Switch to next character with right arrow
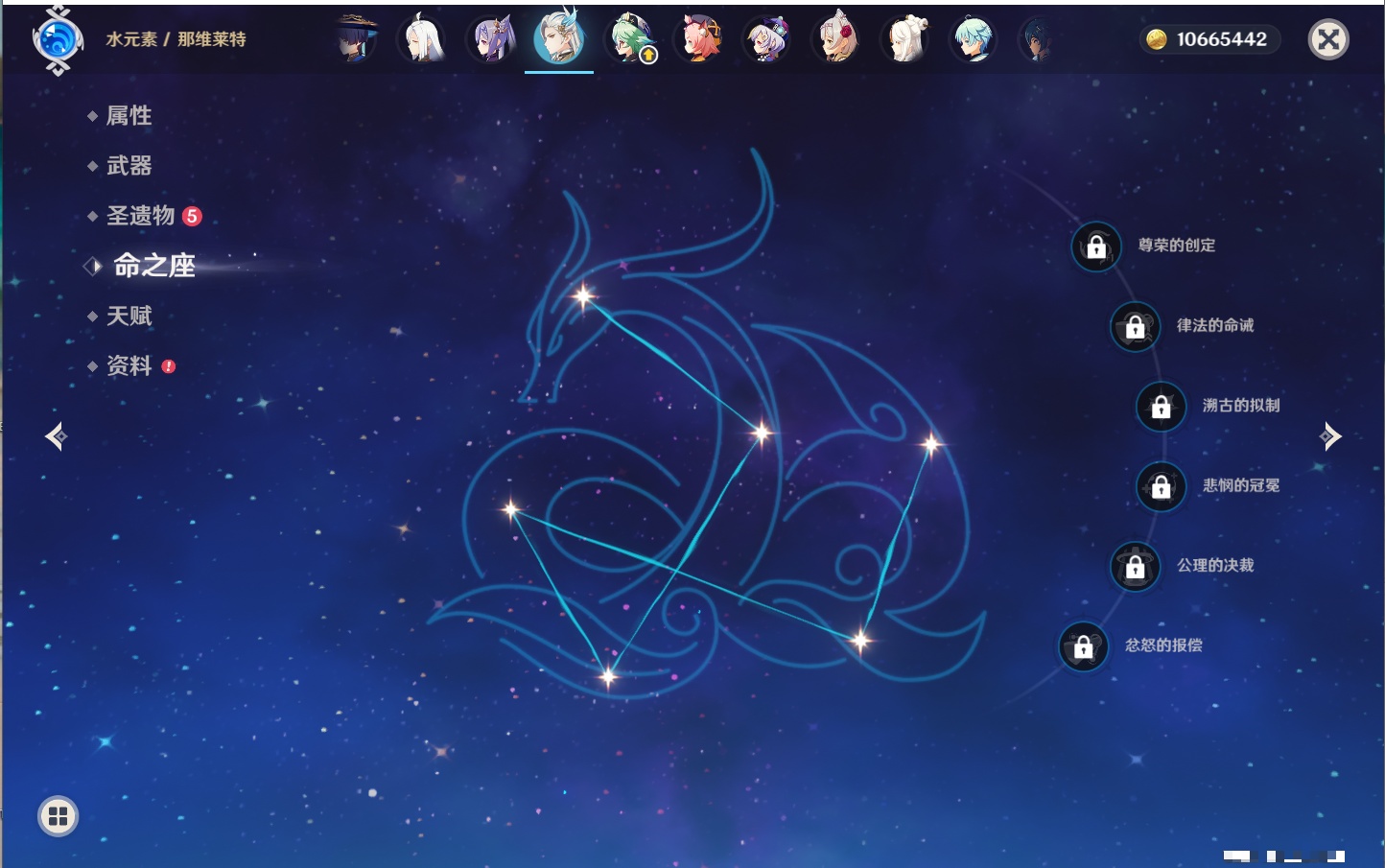 click(x=1330, y=436)
